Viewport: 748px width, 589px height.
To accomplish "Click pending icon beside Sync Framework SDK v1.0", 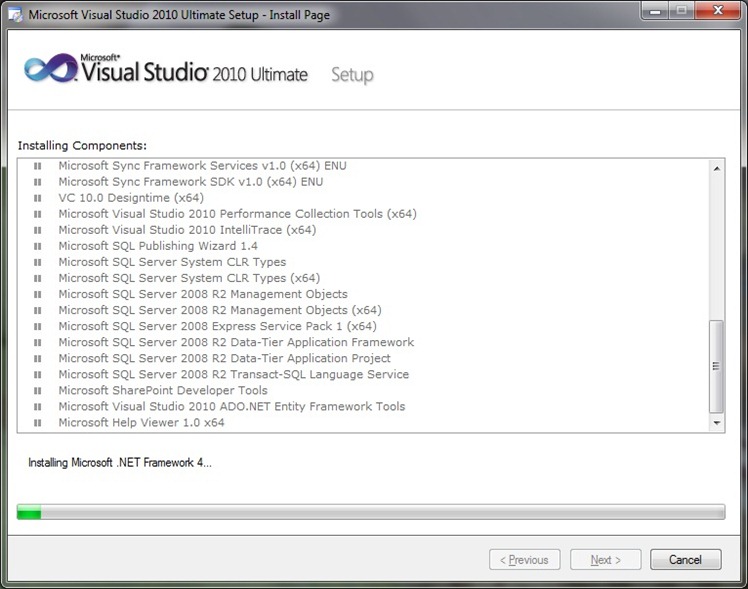I will [x=38, y=182].
